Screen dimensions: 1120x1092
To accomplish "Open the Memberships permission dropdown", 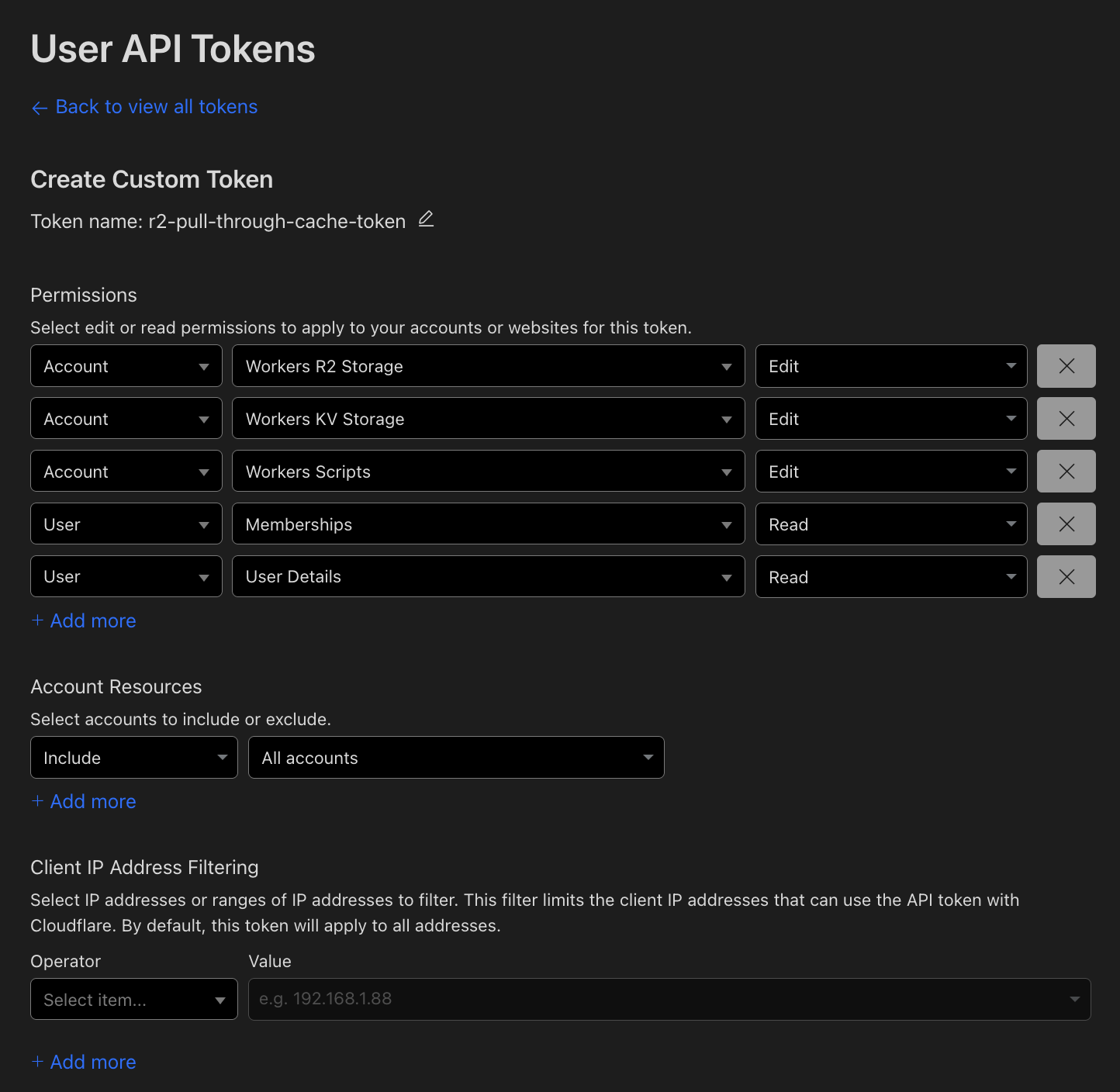I will pos(489,524).
